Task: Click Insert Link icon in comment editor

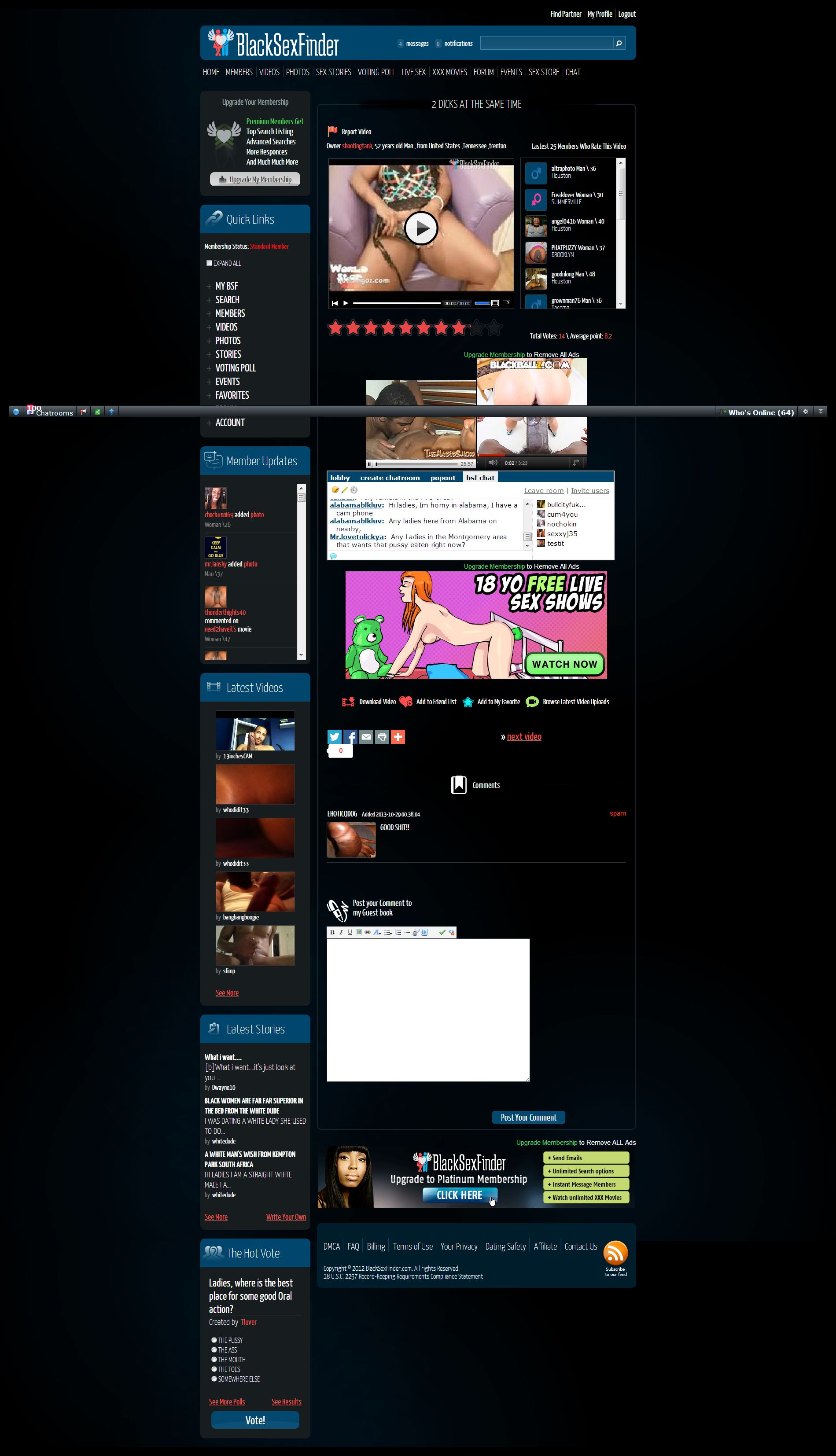Action: [368, 932]
